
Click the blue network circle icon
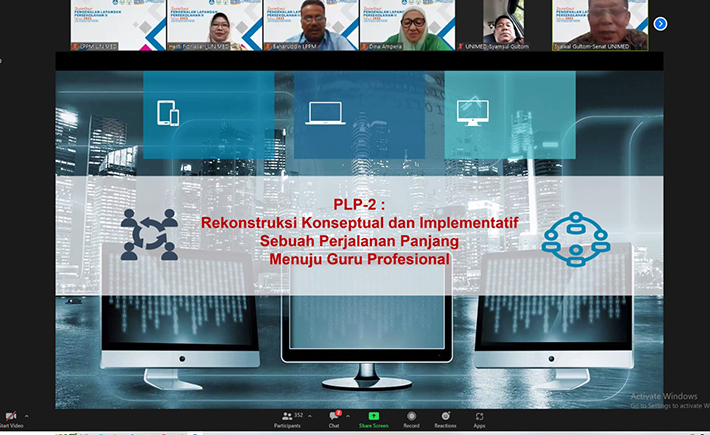point(576,239)
